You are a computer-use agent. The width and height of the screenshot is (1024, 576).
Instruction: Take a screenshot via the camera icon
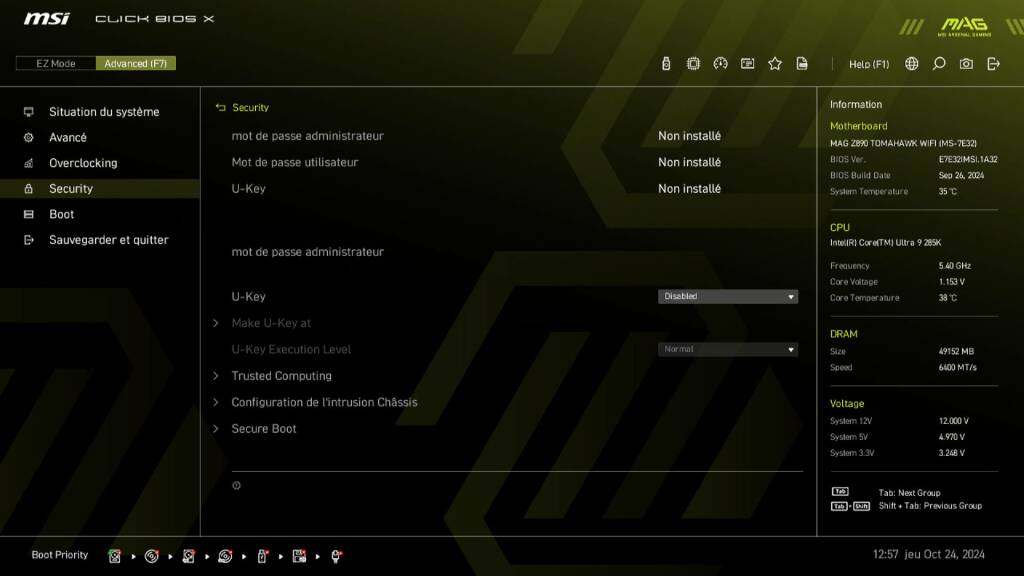[x=966, y=63]
